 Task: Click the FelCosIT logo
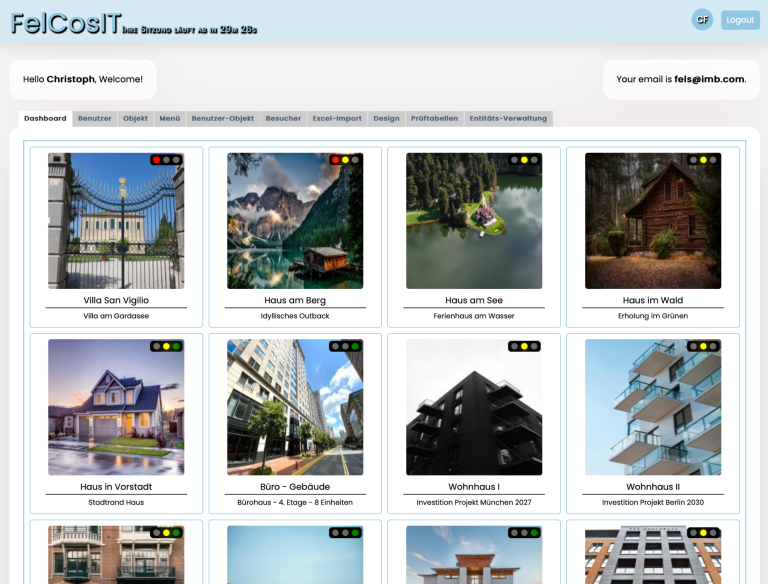[x=66, y=24]
